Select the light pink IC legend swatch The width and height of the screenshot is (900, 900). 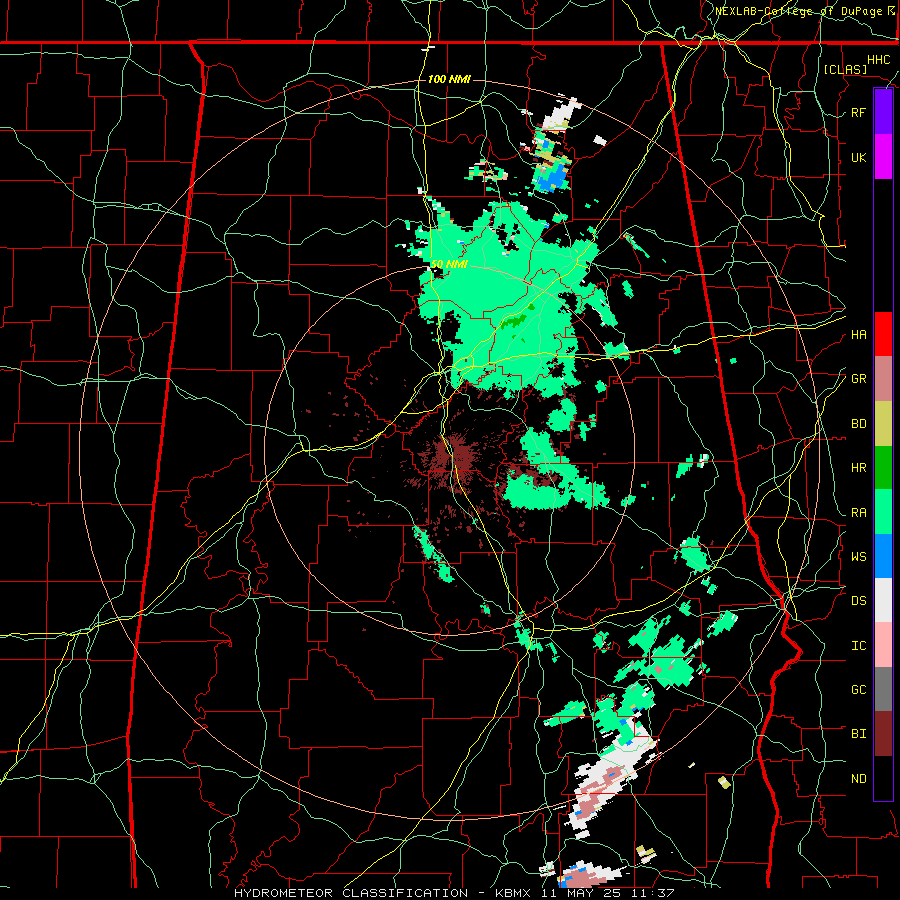tap(883, 645)
